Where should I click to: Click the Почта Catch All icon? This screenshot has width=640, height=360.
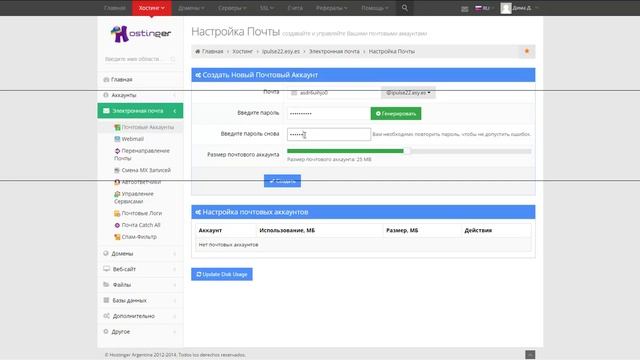click(x=117, y=225)
